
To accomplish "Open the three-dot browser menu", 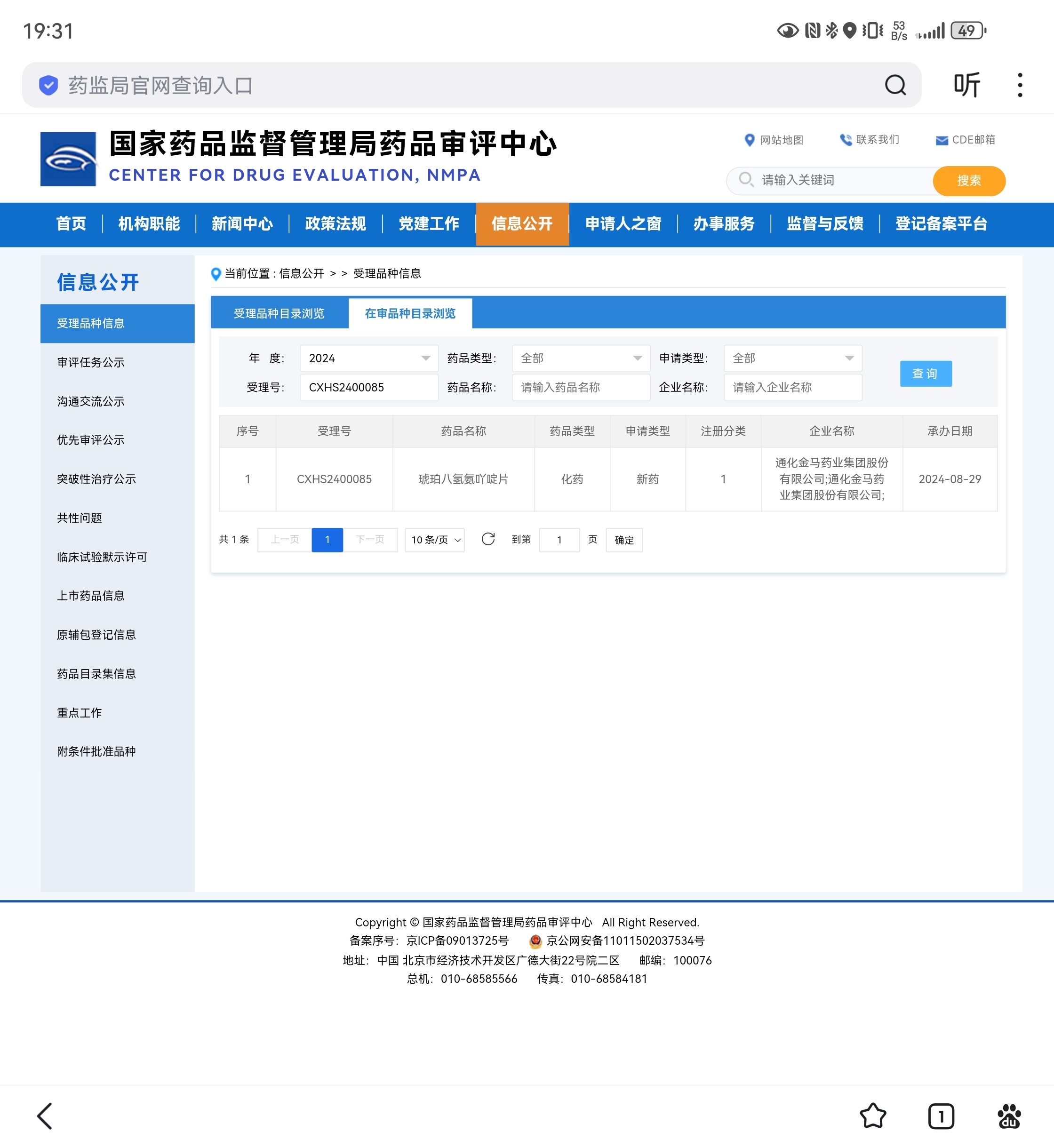I will [1020, 85].
